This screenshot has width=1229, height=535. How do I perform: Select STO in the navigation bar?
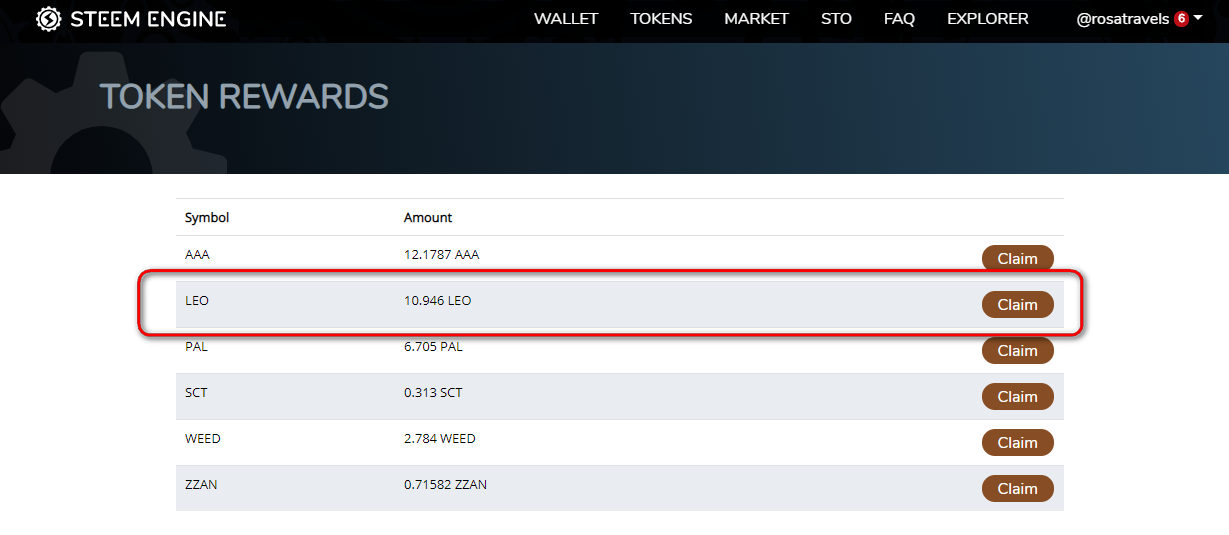[836, 19]
